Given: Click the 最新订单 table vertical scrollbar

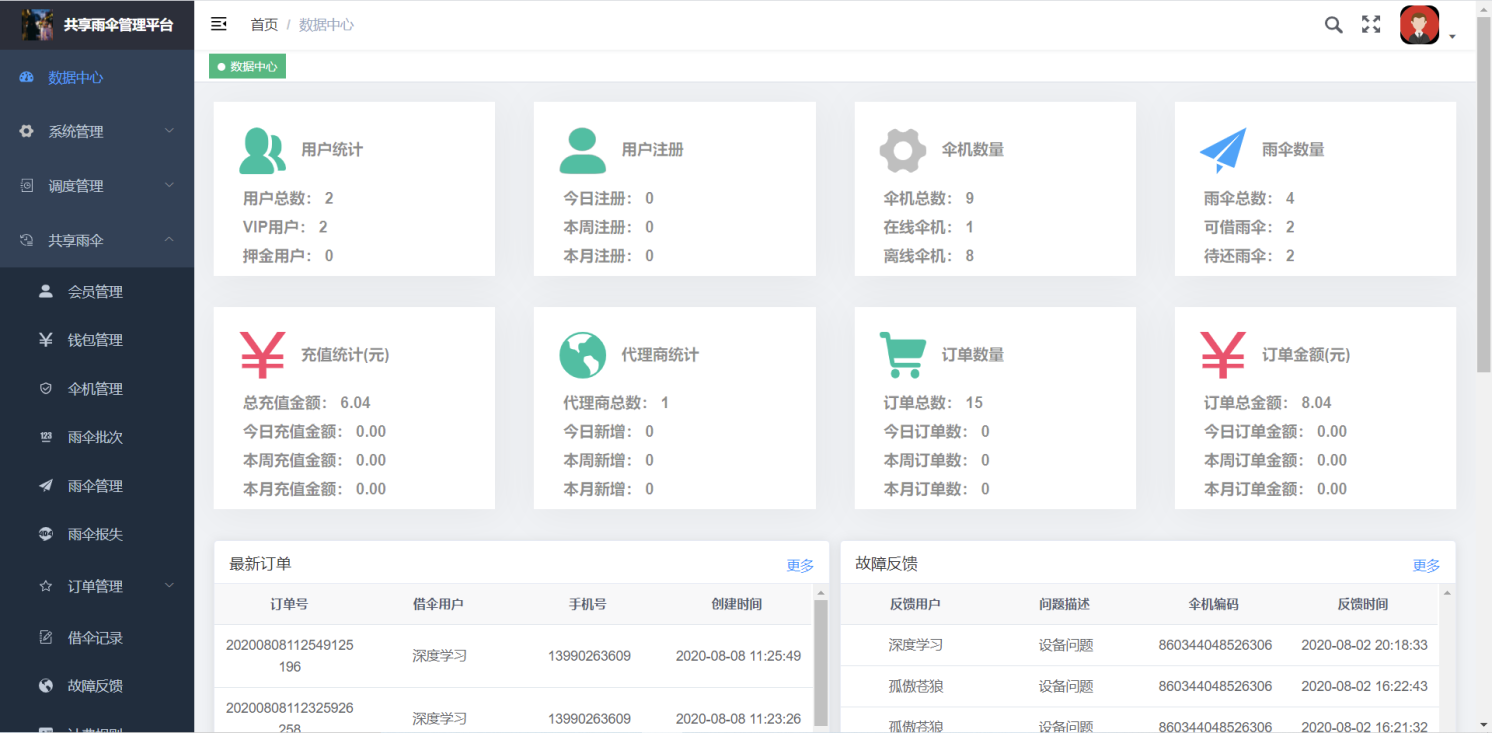Looking at the screenshot, I should 821,660.
